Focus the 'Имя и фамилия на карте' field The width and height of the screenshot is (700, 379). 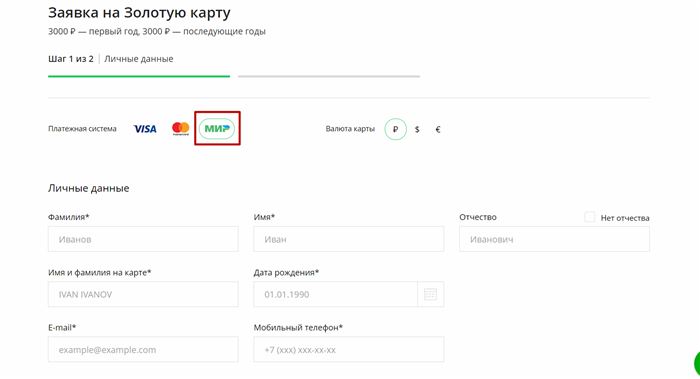pyautogui.click(x=143, y=294)
